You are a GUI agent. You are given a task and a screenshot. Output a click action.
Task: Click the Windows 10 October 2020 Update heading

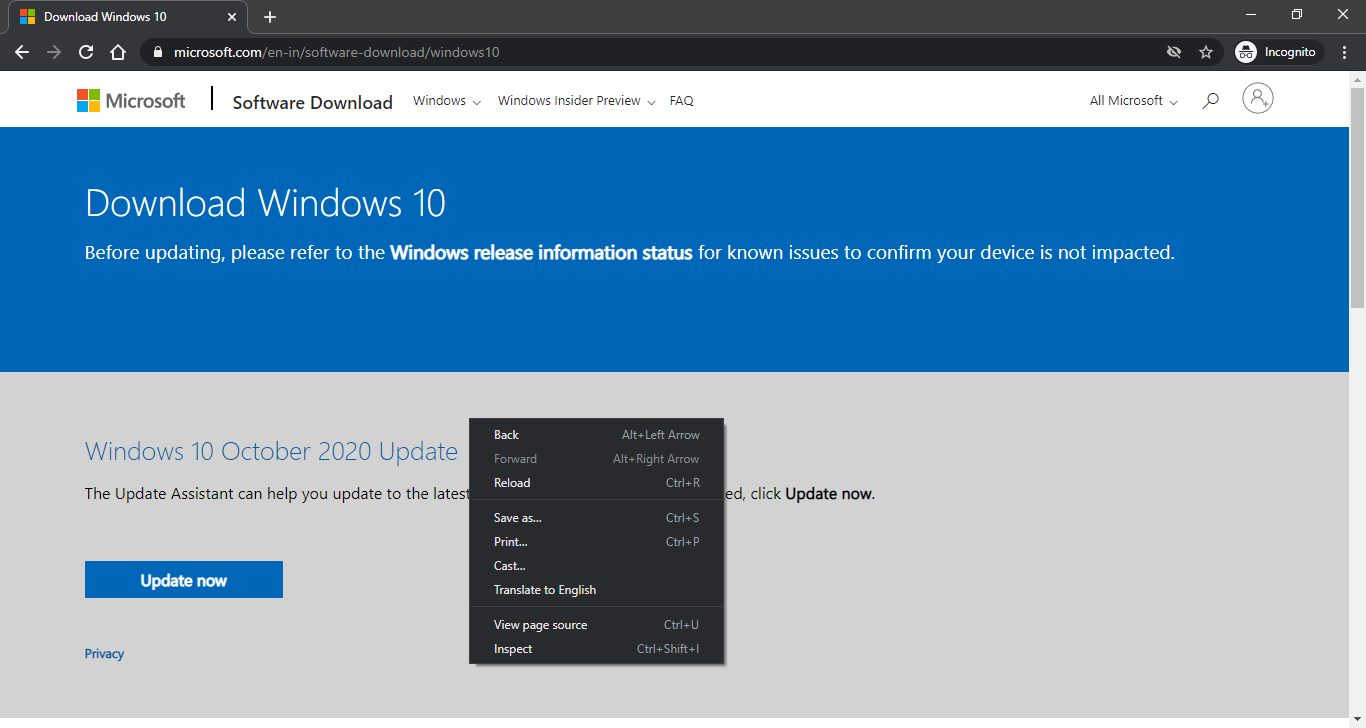pyautogui.click(x=271, y=451)
